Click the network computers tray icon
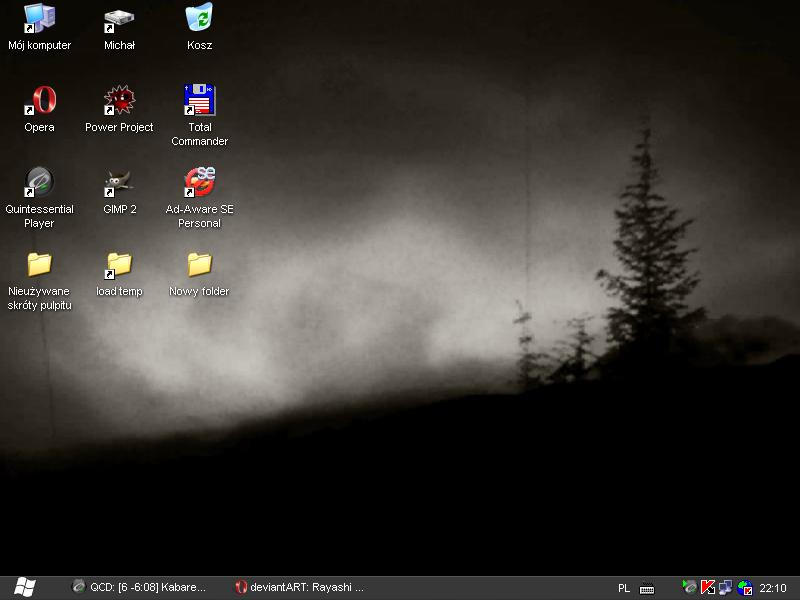 726,587
